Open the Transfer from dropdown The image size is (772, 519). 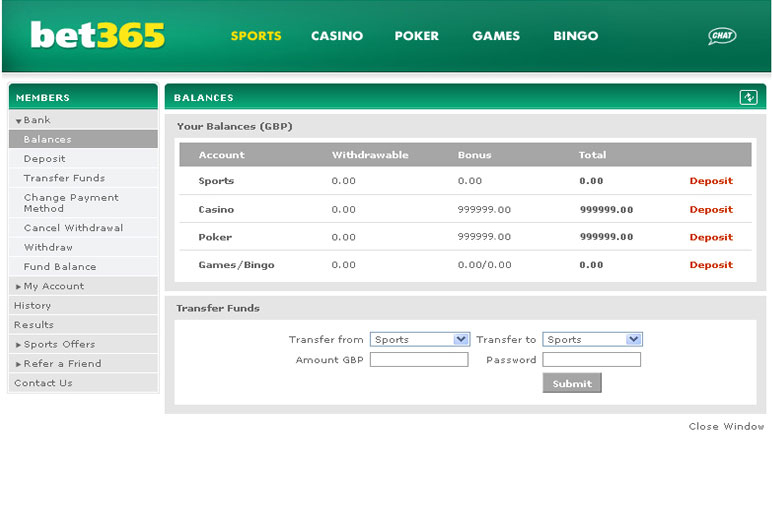click(x=419, y=339)
